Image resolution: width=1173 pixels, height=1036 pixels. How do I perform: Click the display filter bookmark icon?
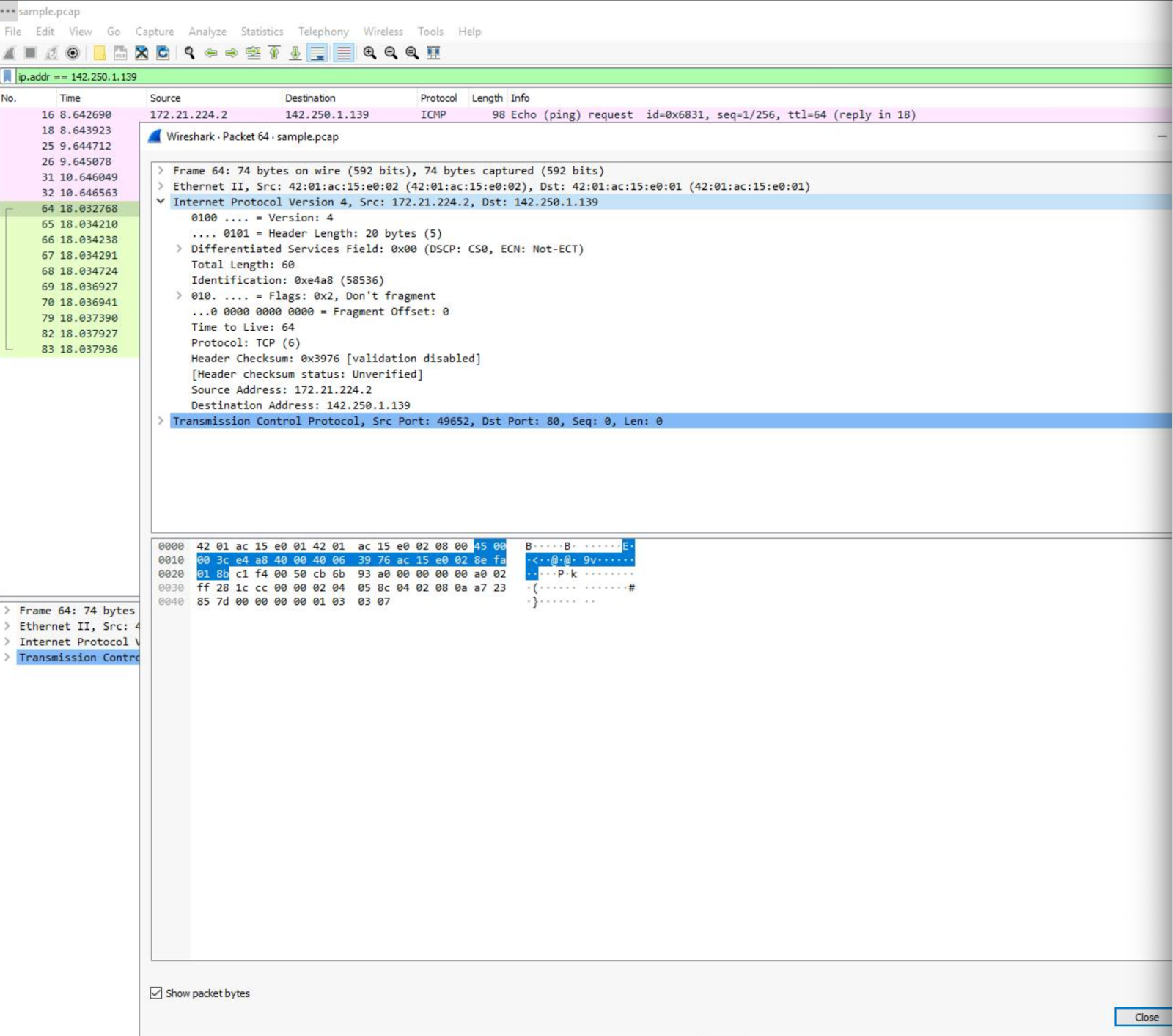[7, 76]
